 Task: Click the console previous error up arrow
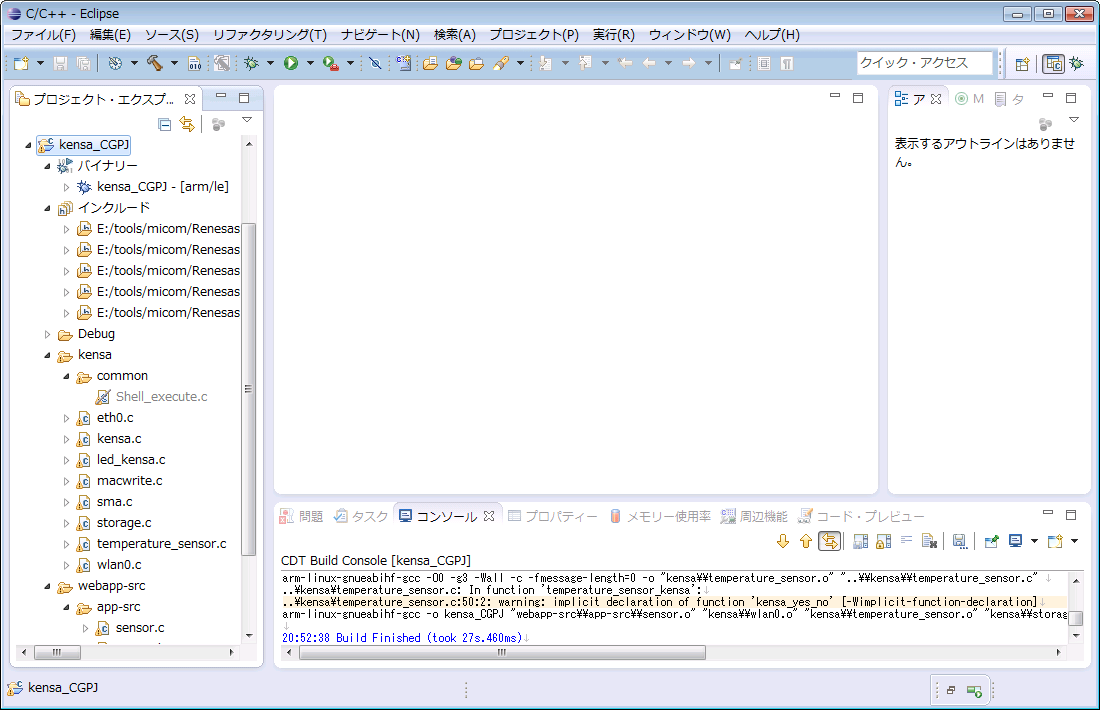point(805,541)
